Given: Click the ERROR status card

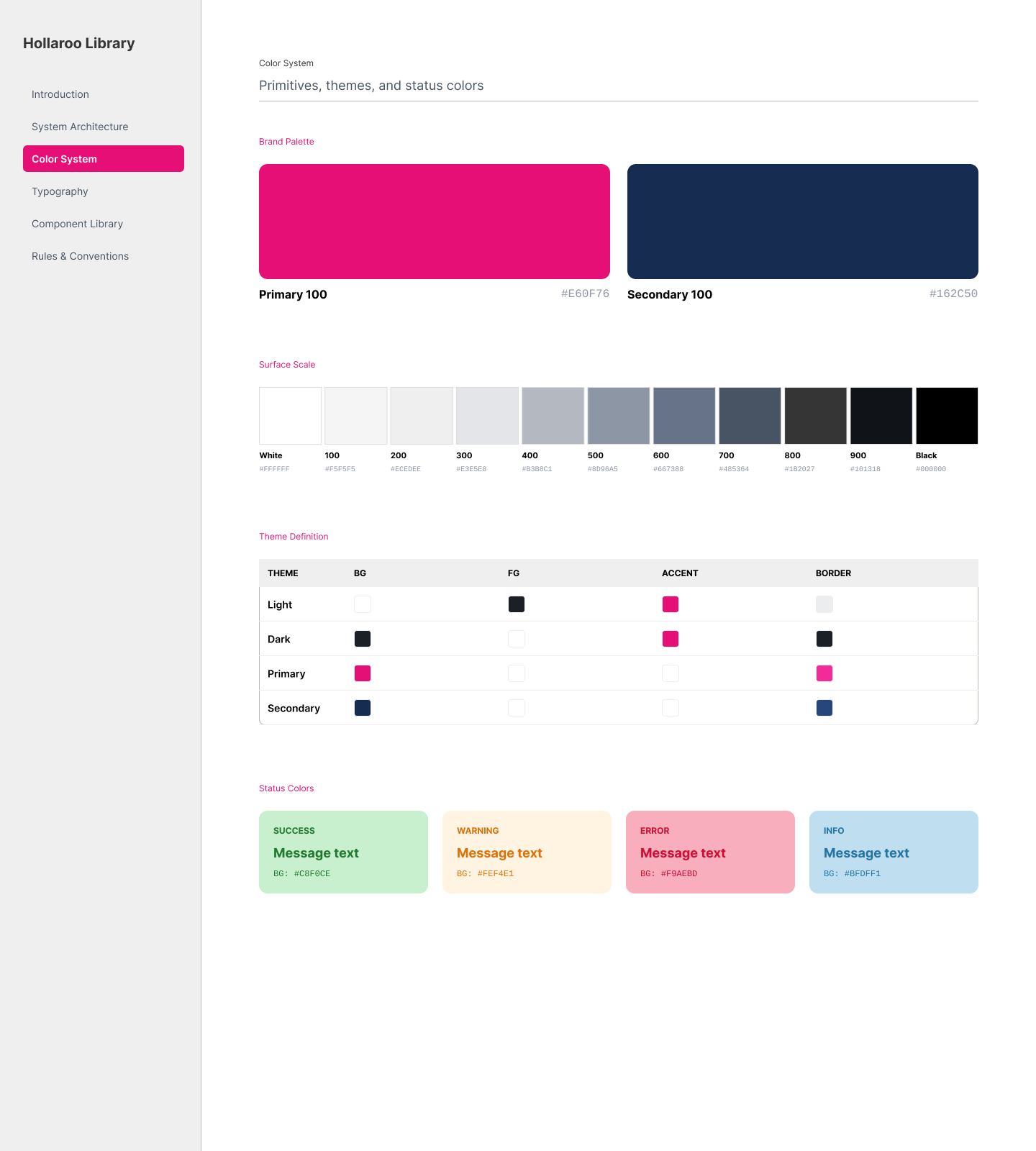Looking at the screenshot, I should 710,852.
